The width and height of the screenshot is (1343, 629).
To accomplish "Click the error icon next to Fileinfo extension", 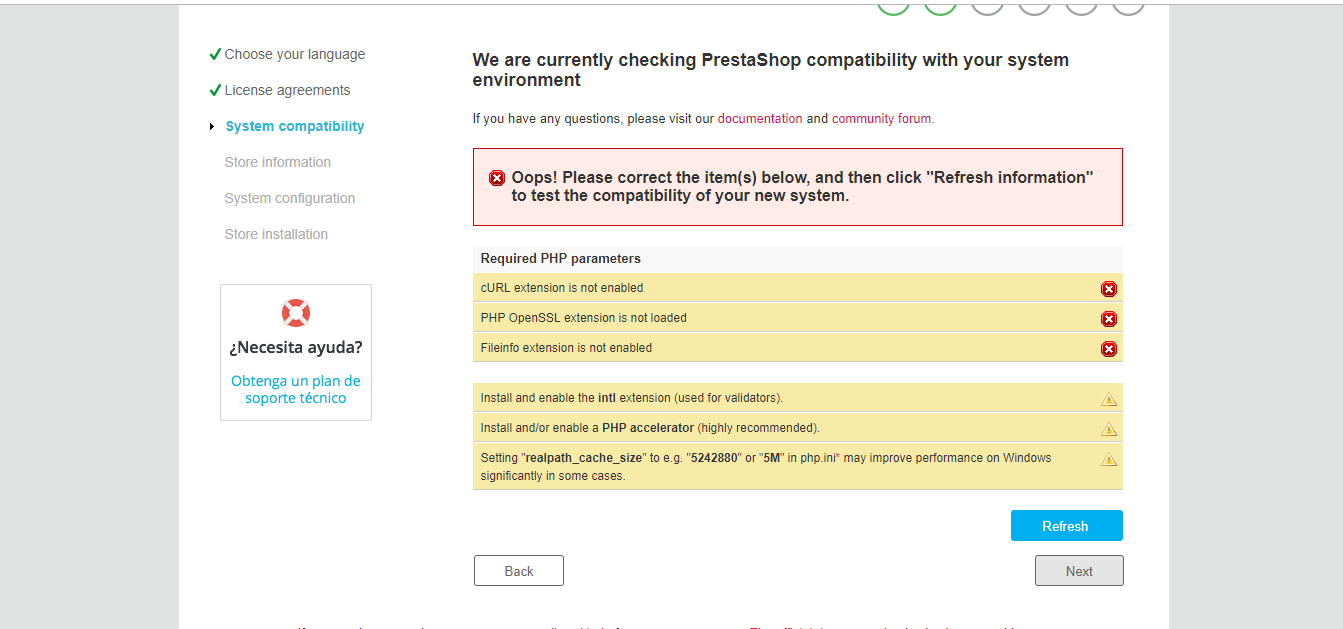I will point(1108,349).
